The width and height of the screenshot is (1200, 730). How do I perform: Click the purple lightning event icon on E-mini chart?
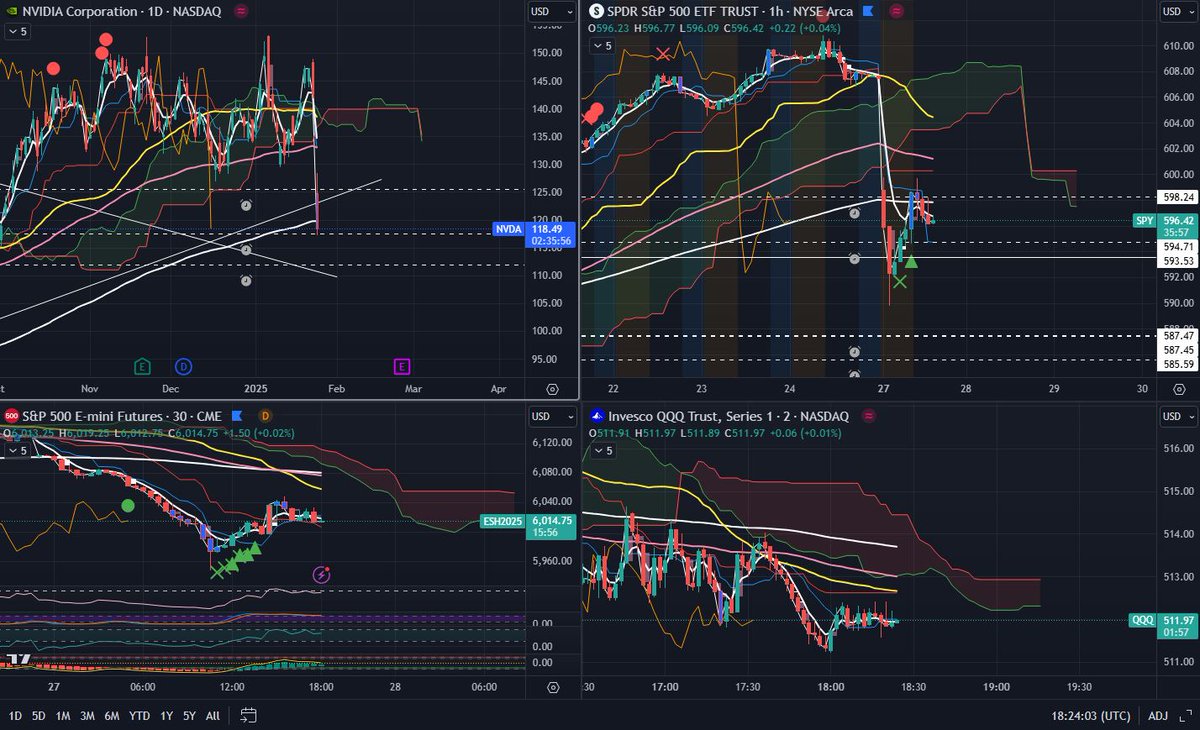(x=321, y=574)
